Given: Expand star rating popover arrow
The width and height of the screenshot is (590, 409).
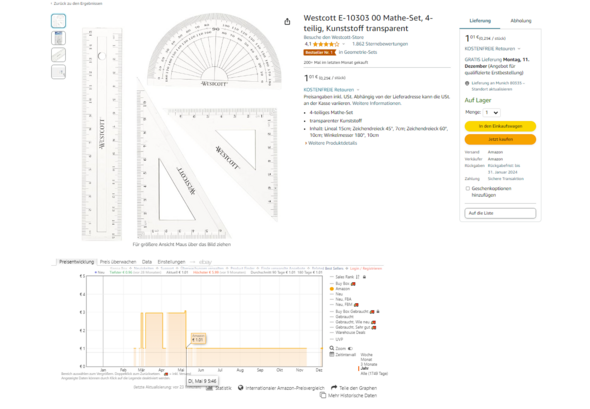Looking at the screenshot, I should coord(344,44).
